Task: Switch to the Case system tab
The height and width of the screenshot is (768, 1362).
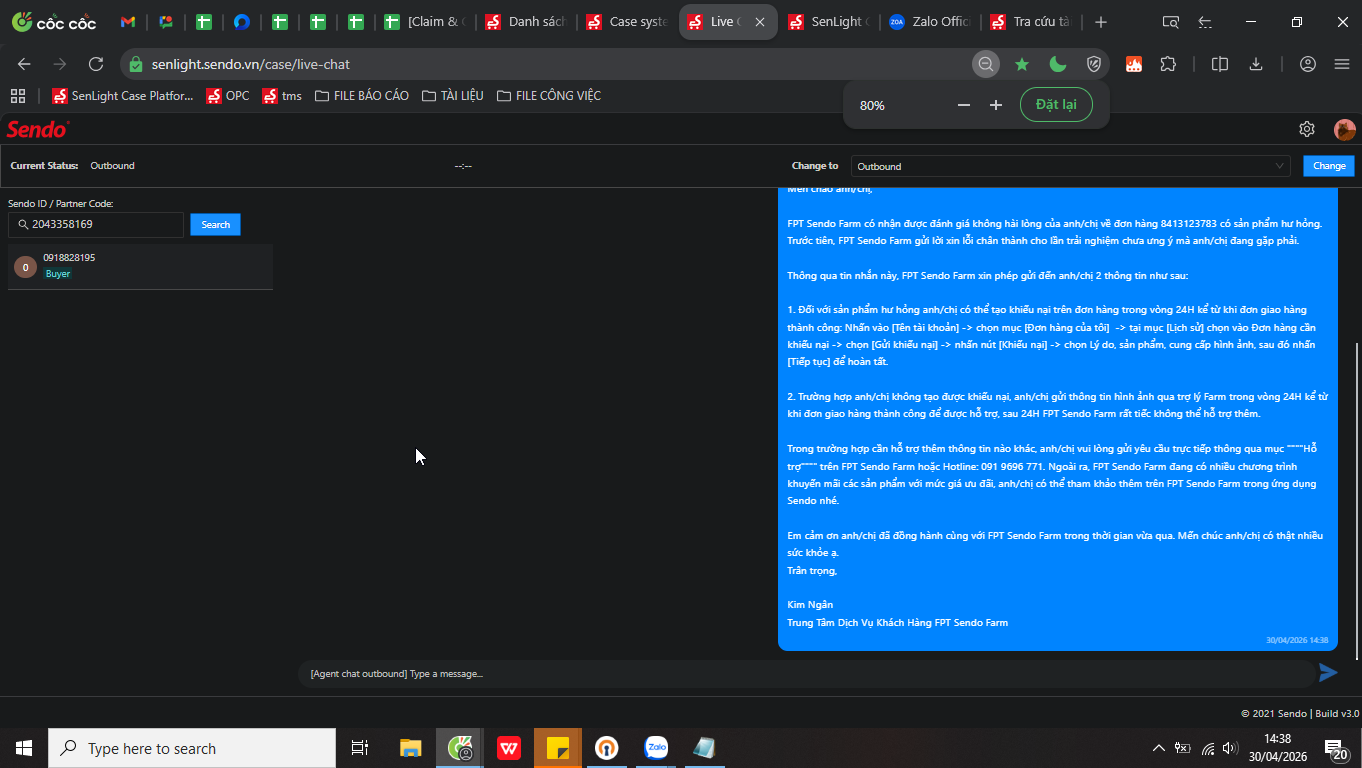Action: [x=626, y=22]
